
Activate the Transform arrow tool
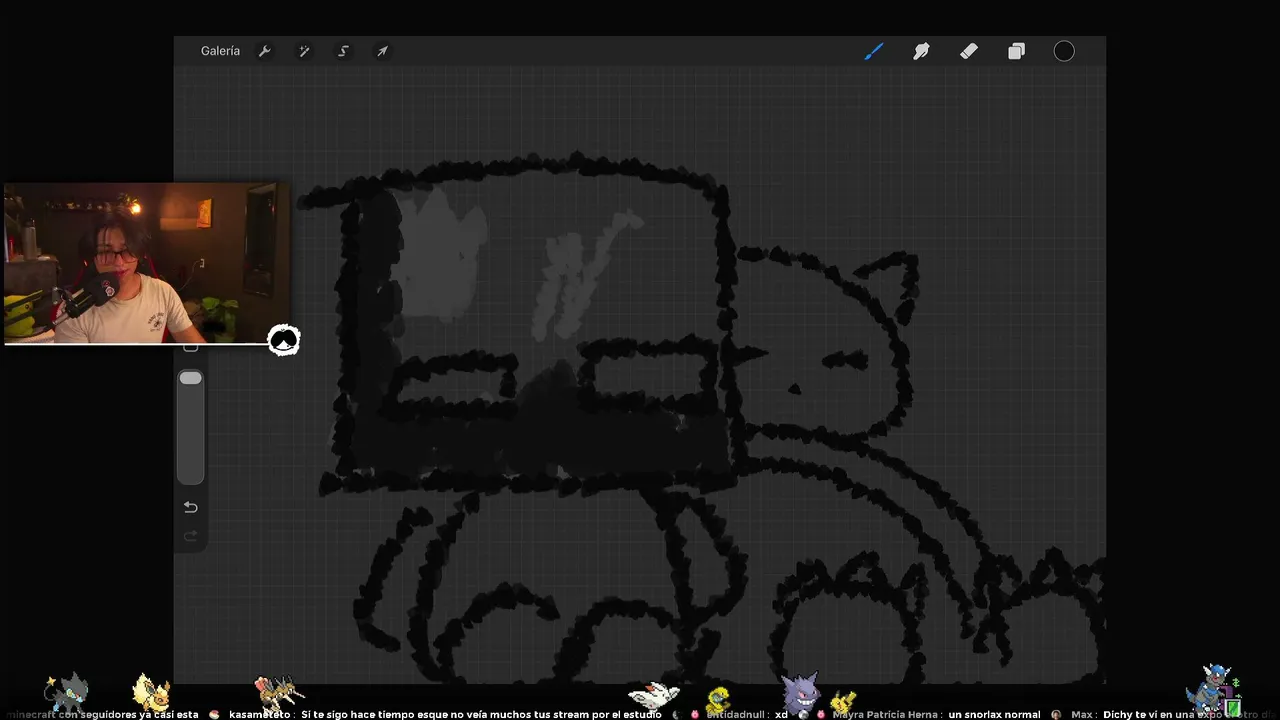click(382, 51)
